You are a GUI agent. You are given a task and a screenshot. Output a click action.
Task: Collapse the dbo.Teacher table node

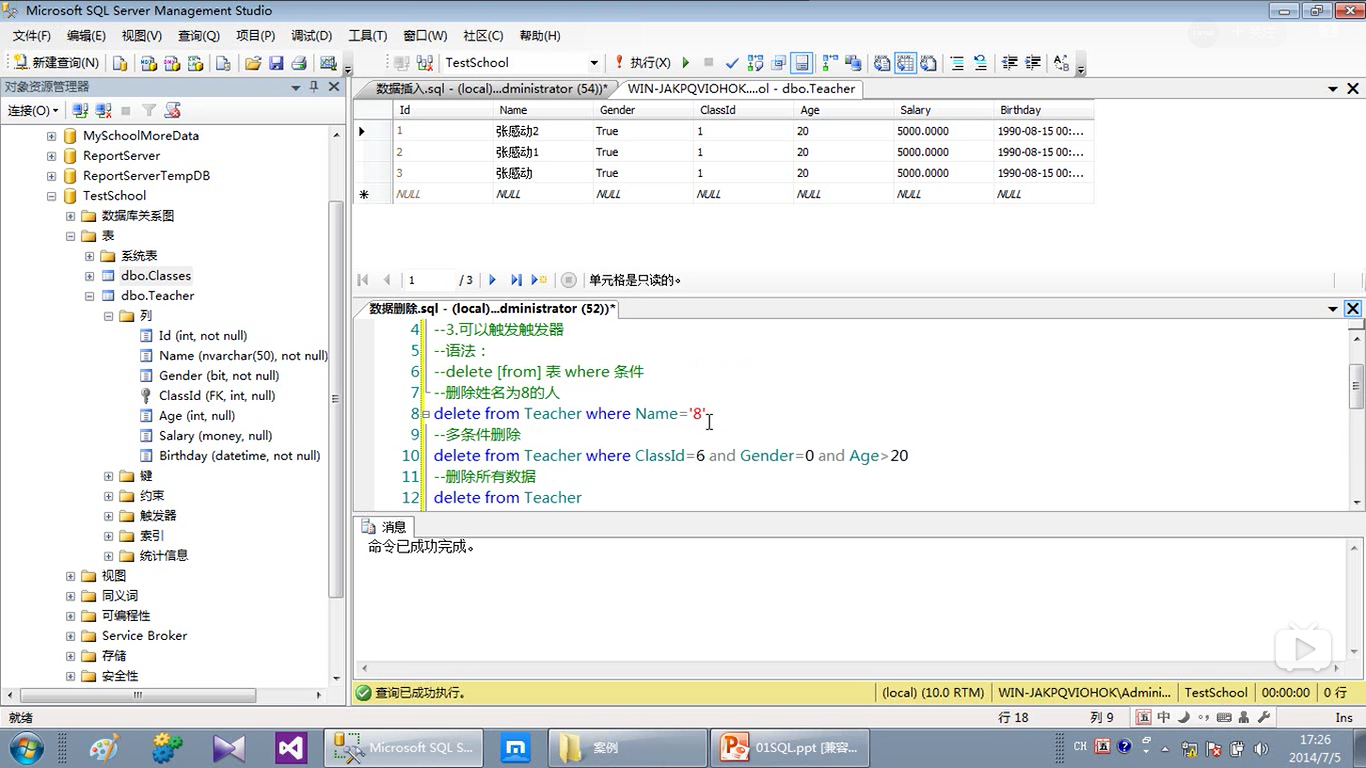click(89, 296)
